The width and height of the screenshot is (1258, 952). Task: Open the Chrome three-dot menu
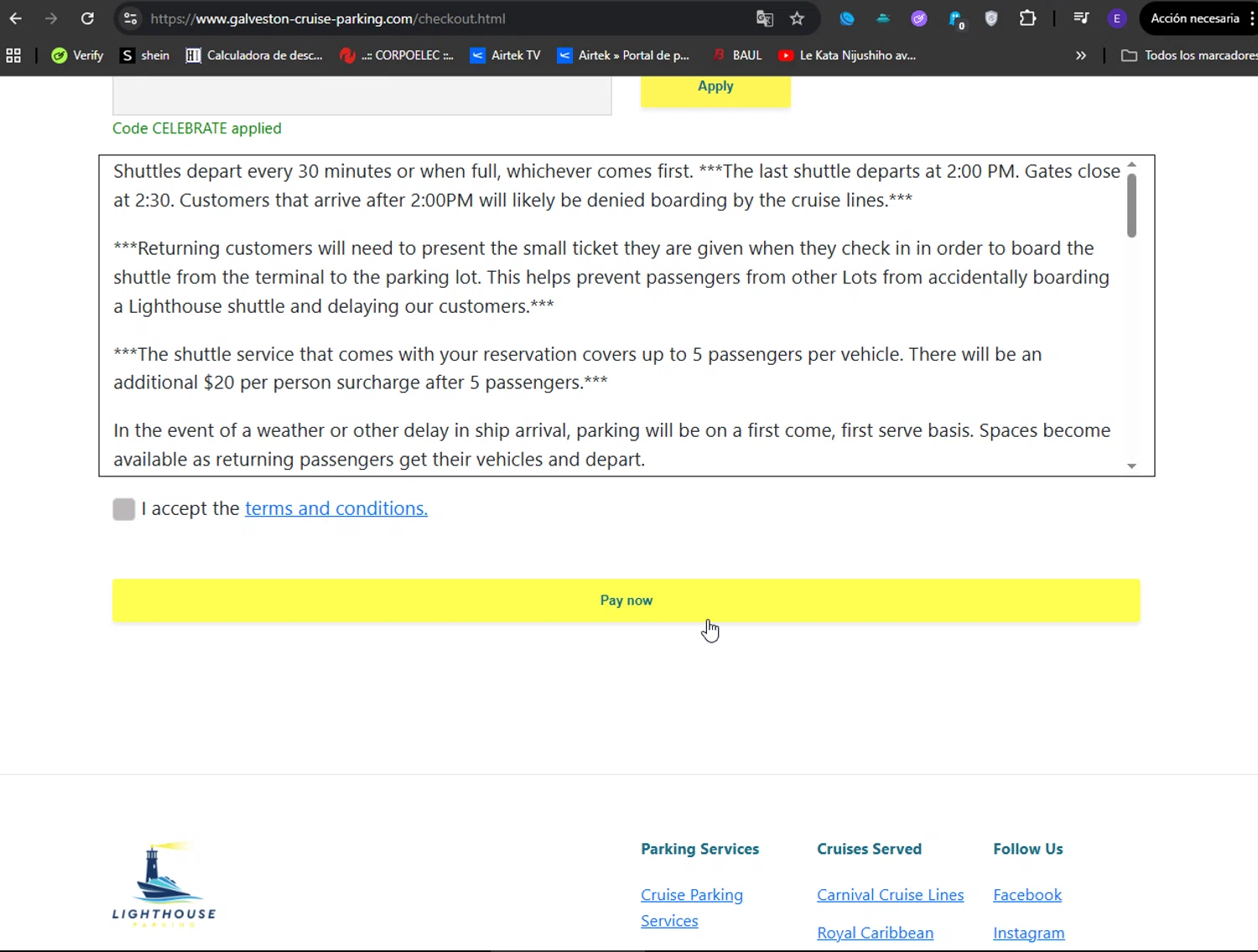click(1251, 18)
